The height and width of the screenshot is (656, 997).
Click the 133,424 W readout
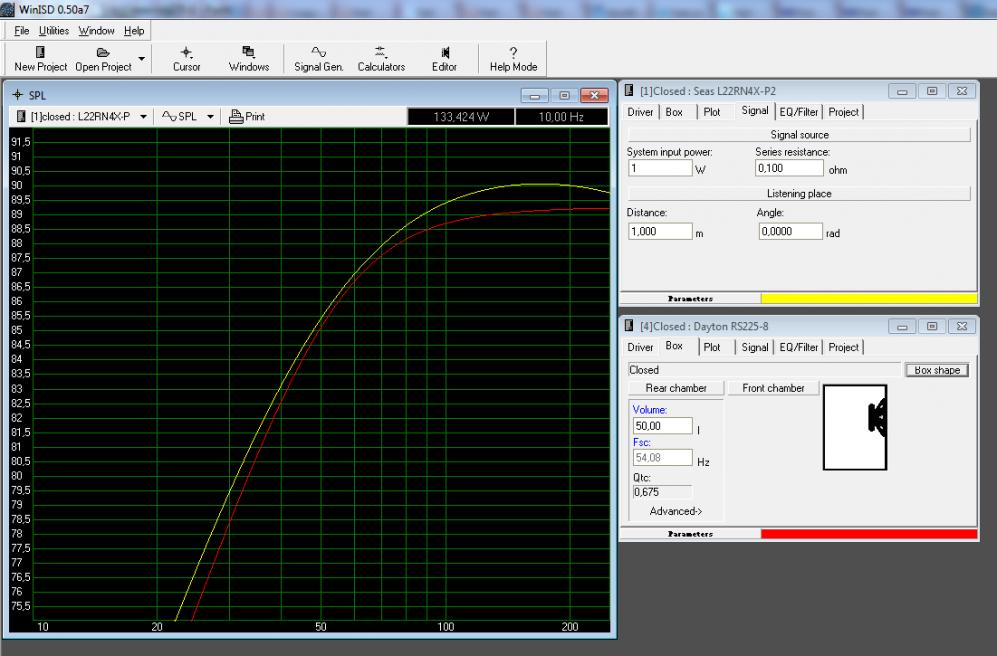pos(461,117)
